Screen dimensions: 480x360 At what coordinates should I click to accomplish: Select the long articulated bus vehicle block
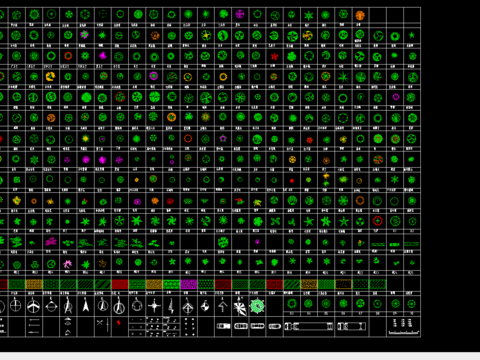(x=309, y=326)
